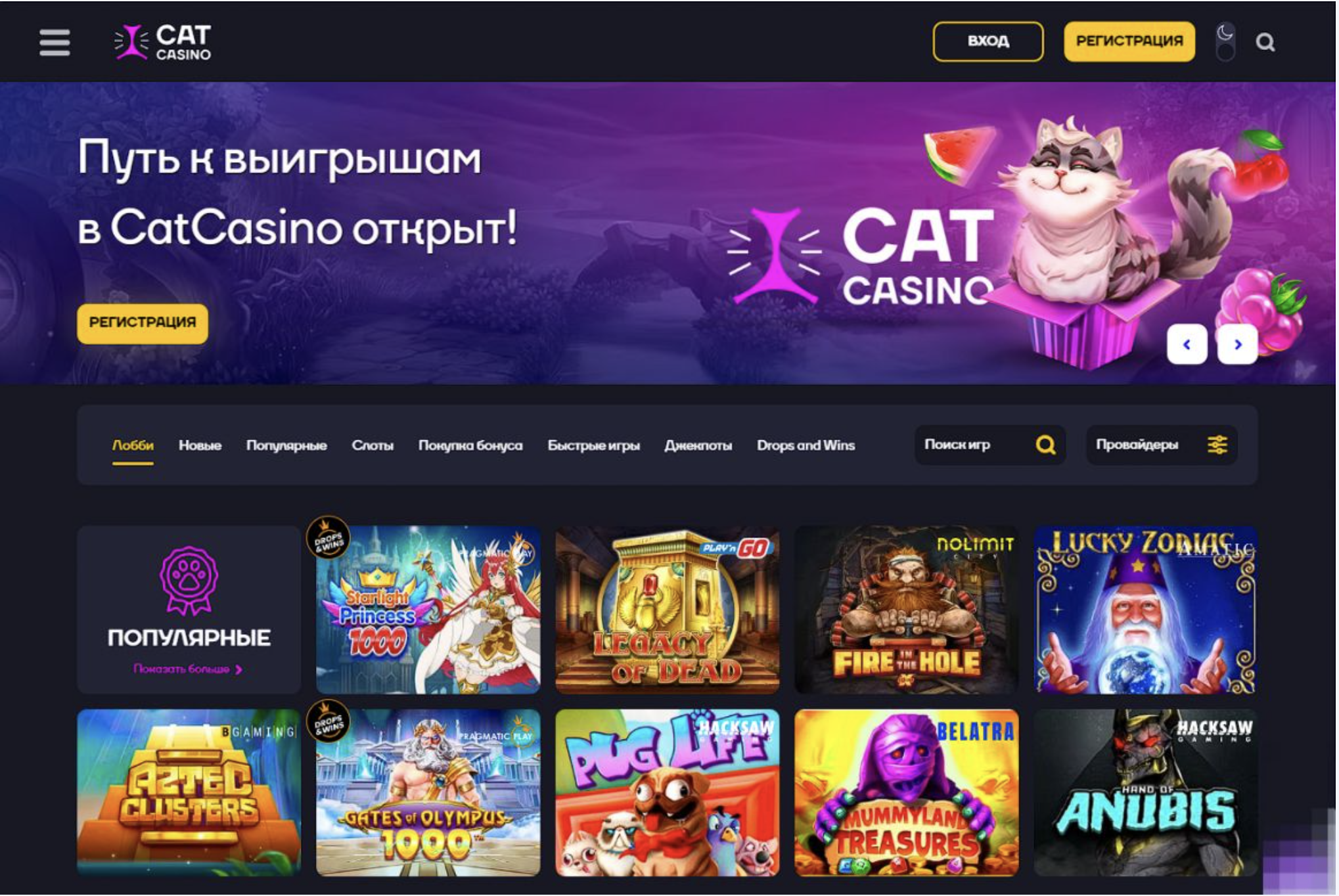Click the Cat Casino logo in header

tap(163, 42)
